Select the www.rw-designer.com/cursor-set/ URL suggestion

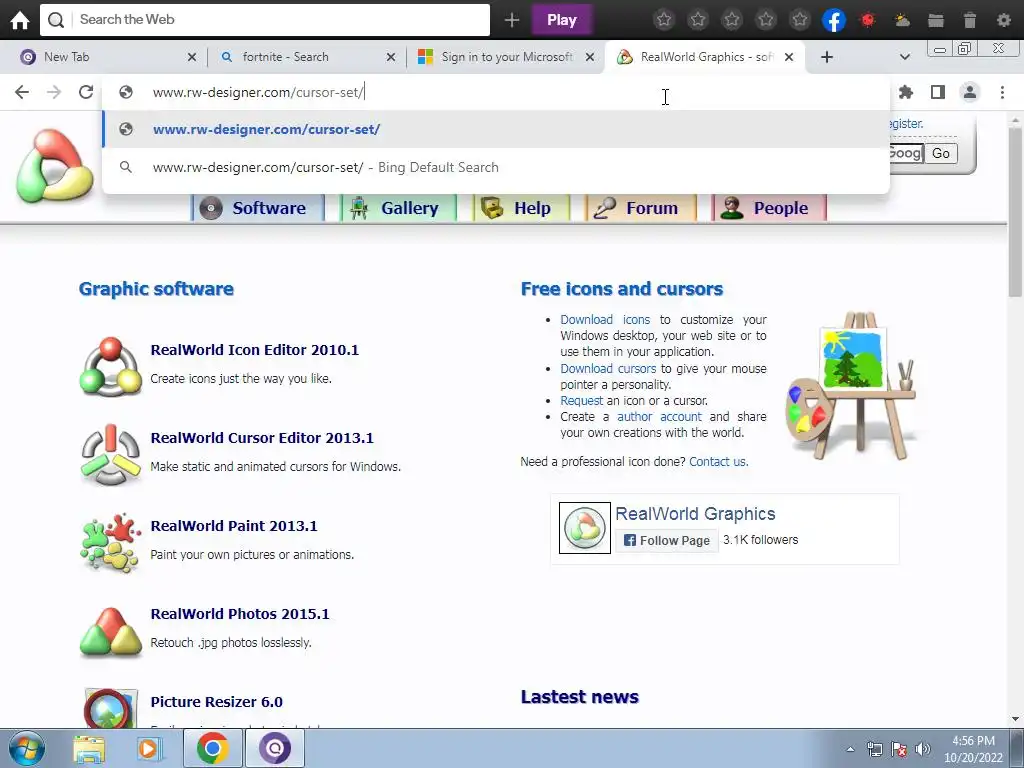(x=496, y=129)
